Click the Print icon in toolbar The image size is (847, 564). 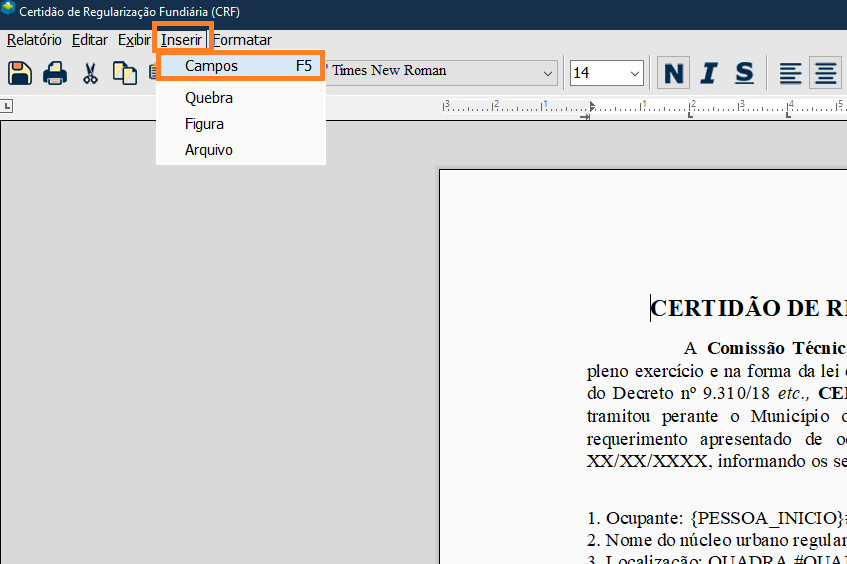click(x=54, y=73)
